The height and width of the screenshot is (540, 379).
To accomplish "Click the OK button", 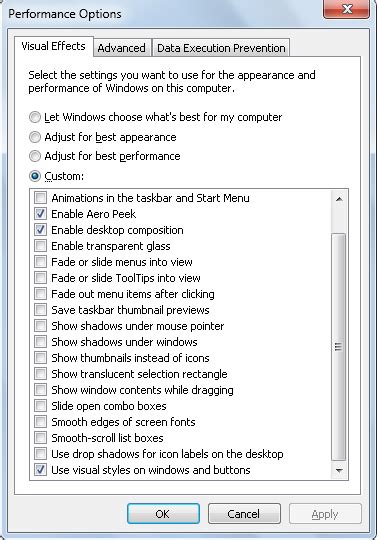I will tap(163, 514).
